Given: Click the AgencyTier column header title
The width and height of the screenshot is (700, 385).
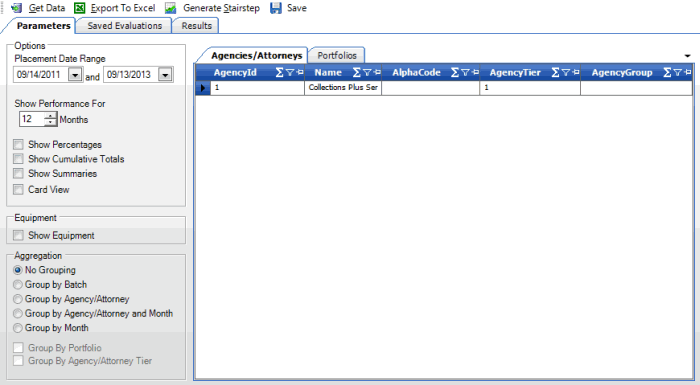Looking at the screenshot, I should (x=515, y=72).
